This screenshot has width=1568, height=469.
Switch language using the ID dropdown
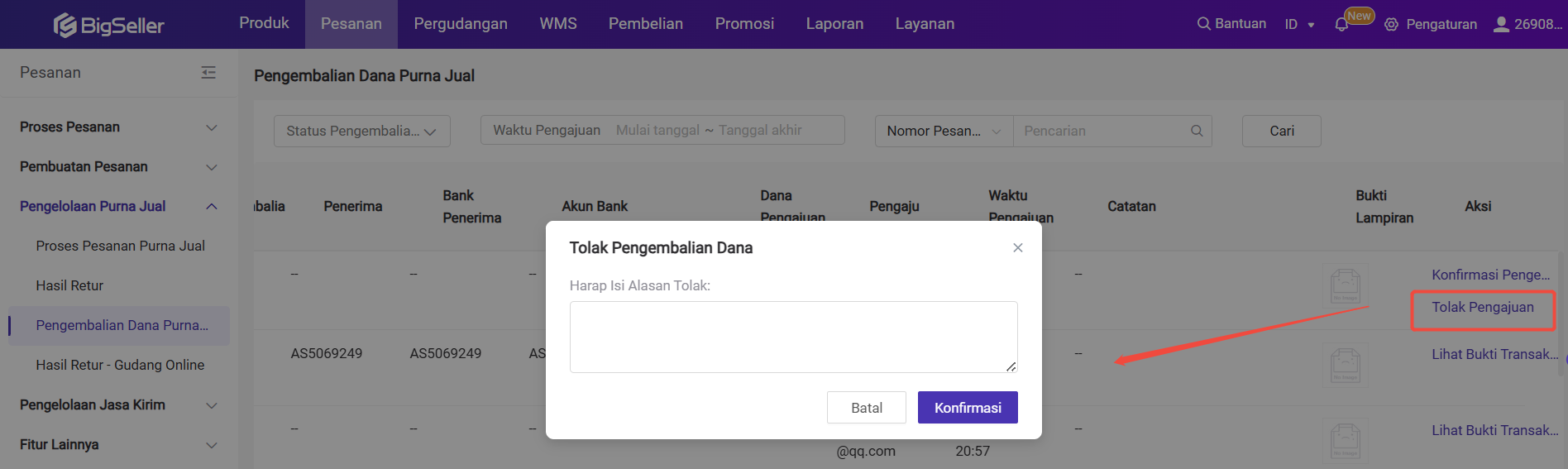tap(1299, 25)
